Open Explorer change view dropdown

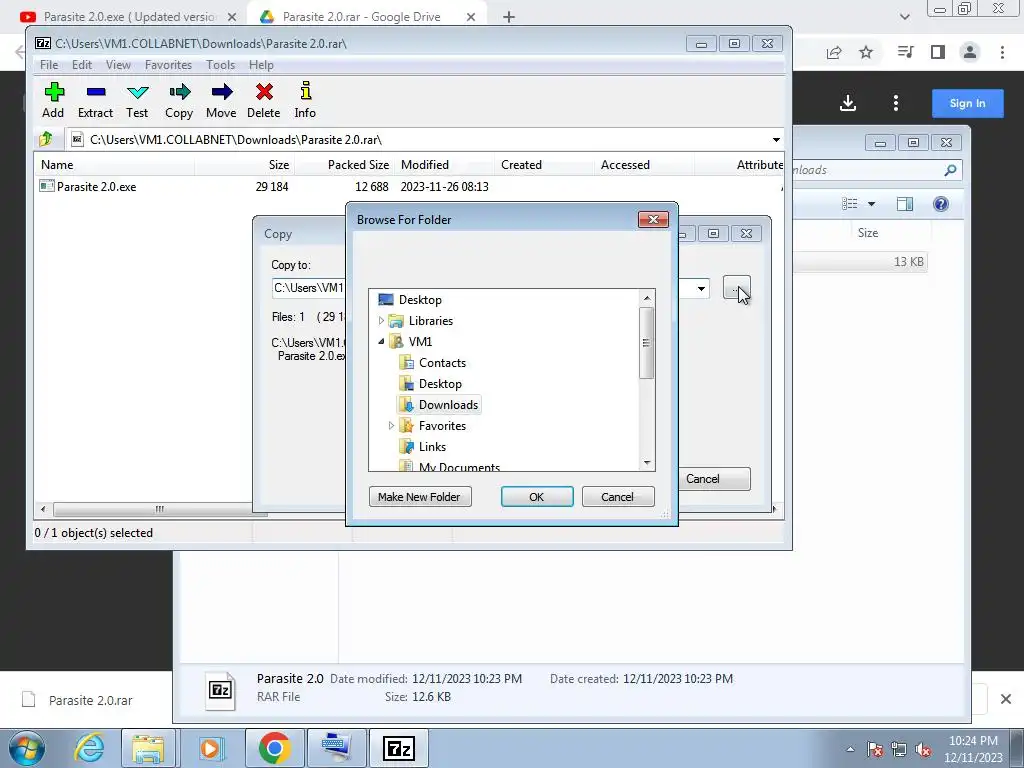click(871, 204)
